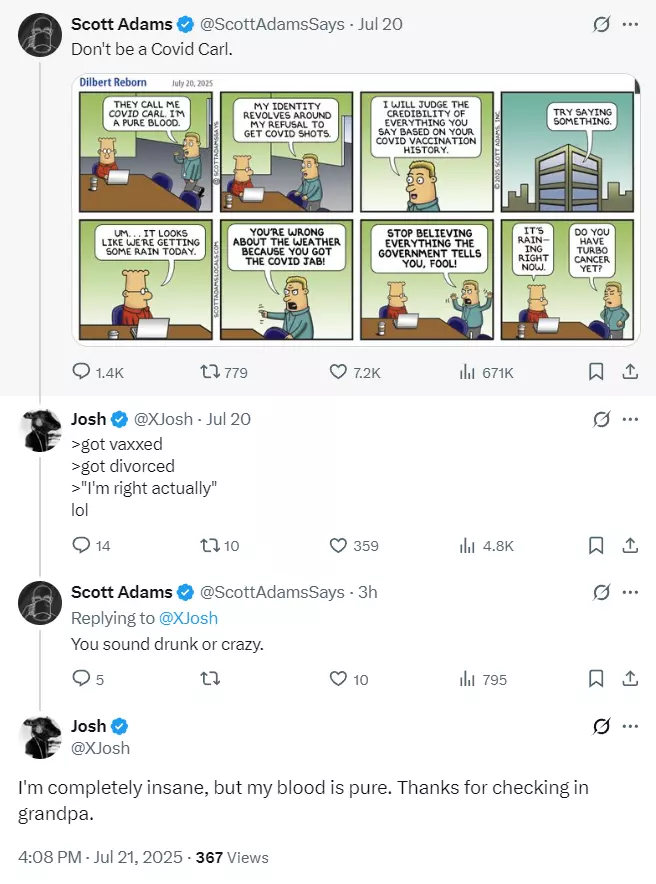Share Scott Adams' 'drunk or crazy' reply
656x884 pixels.
pyautogui.click(x=630, y=679)
